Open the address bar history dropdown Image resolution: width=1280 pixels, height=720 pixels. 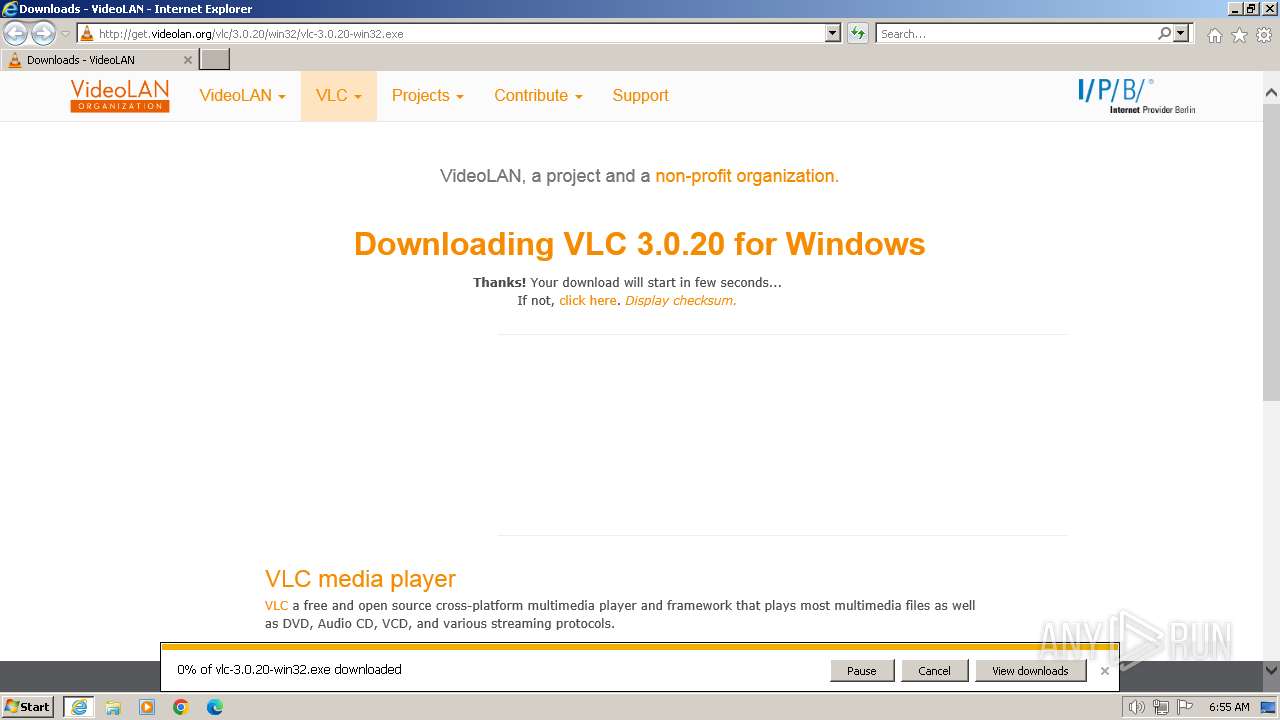coord(833,33)
